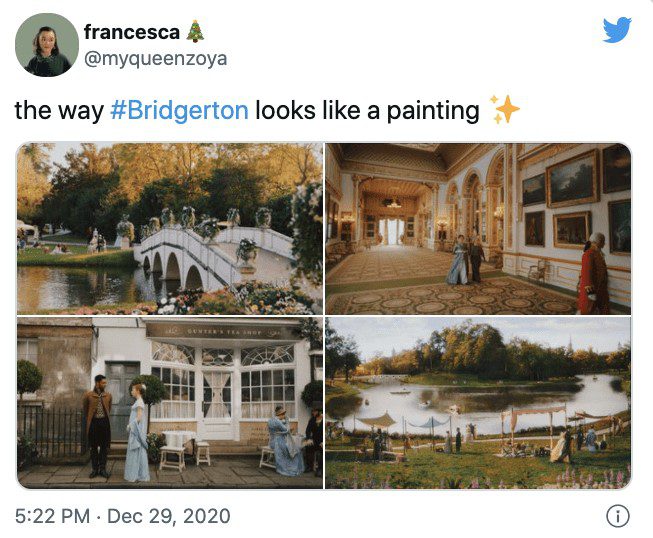Click the Twitter bird logo

click(x=617, y=30)
